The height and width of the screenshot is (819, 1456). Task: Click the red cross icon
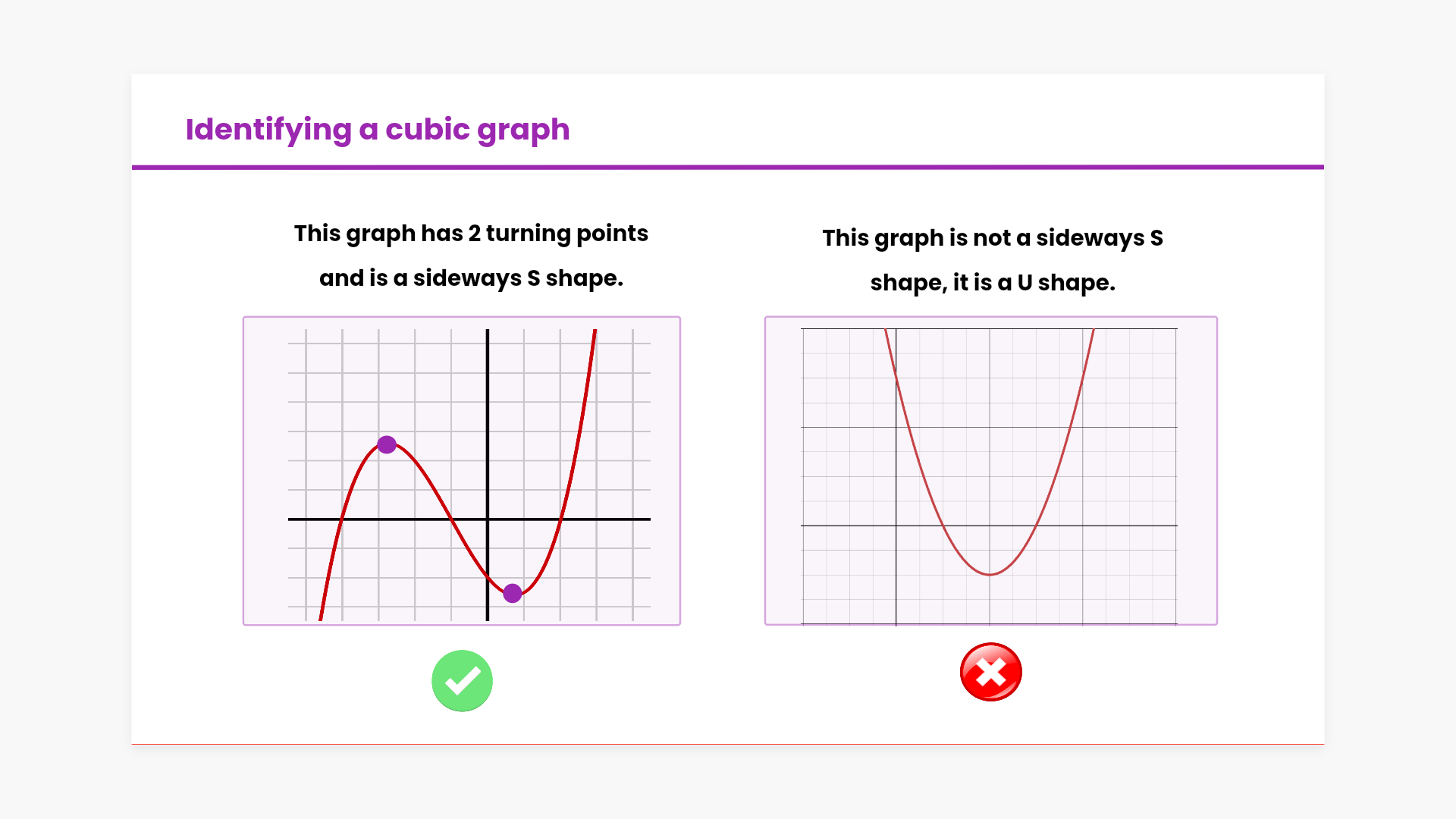point(990,672)
